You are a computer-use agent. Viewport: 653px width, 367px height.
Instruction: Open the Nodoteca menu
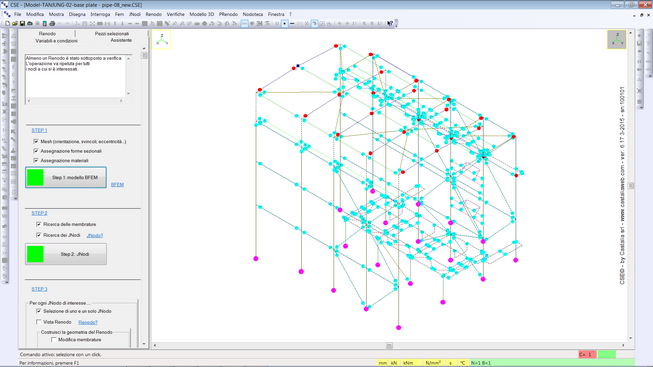[253, 14]
